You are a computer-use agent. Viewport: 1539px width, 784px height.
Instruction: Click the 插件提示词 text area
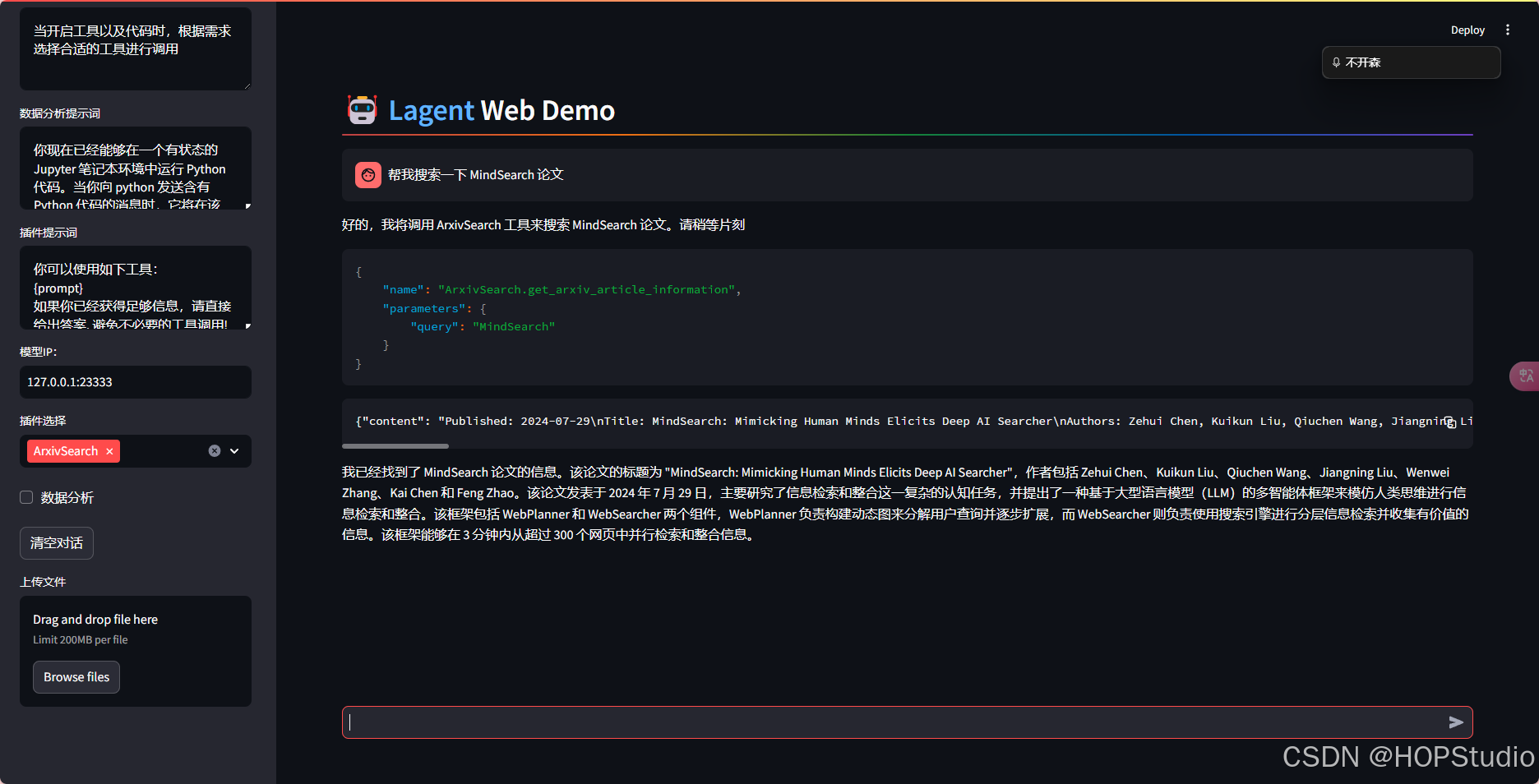(x=136, y=288)
